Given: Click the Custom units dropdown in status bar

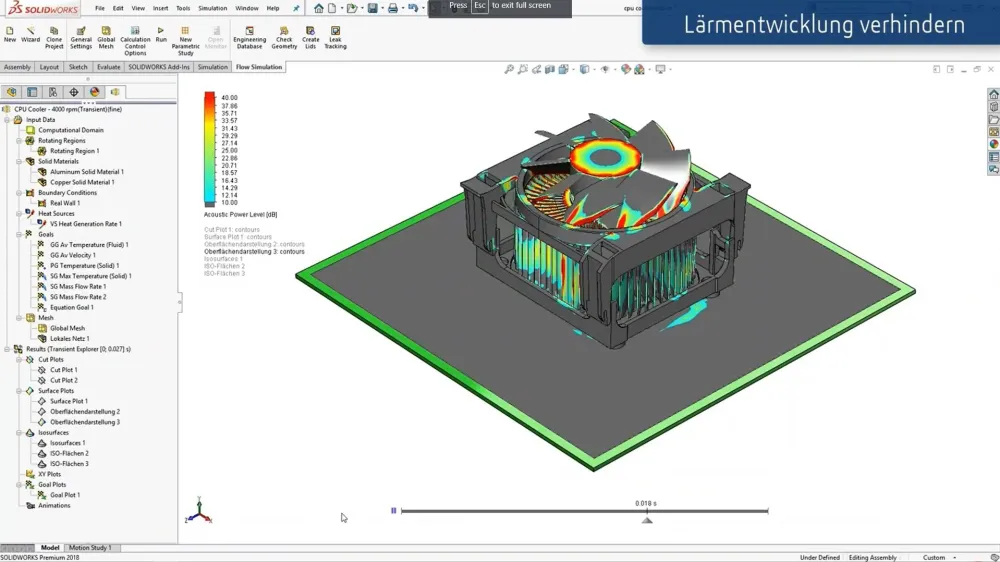Looking at the screenshot, I should coord(939,558).
